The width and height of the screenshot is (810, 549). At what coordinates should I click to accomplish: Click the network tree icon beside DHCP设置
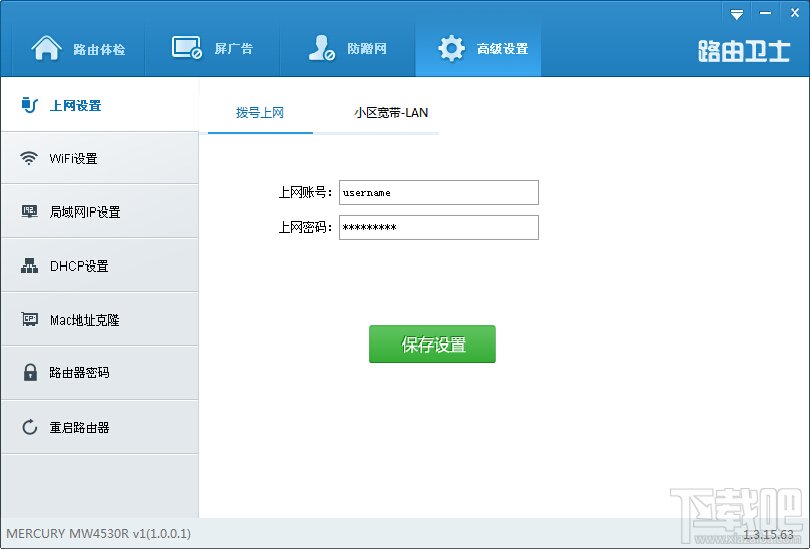[29, 265]
